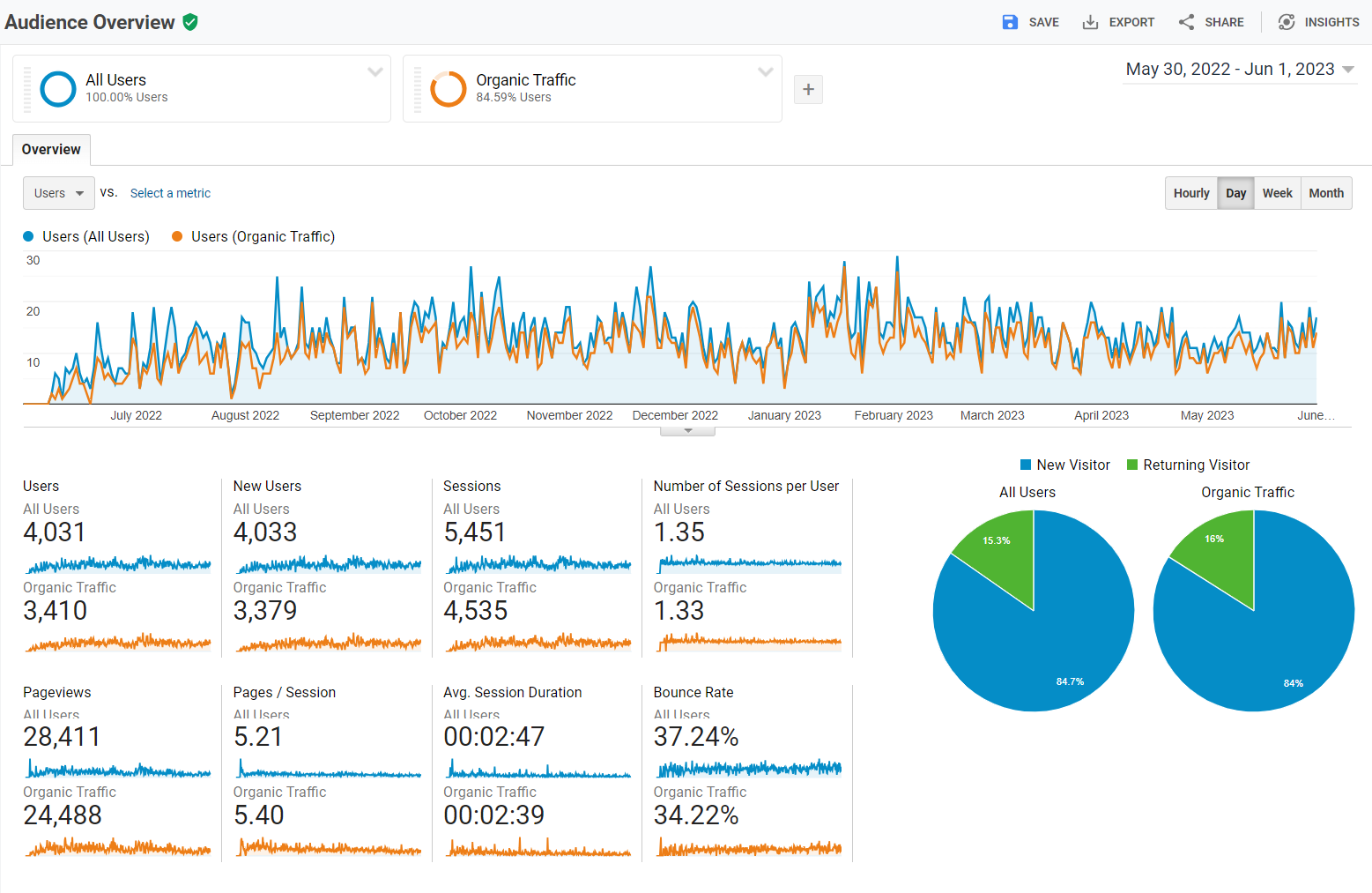Viewport: 1372px width, 893px height.
Task: Switch the chart to Week view
Action: click(x=1277, y=193)
